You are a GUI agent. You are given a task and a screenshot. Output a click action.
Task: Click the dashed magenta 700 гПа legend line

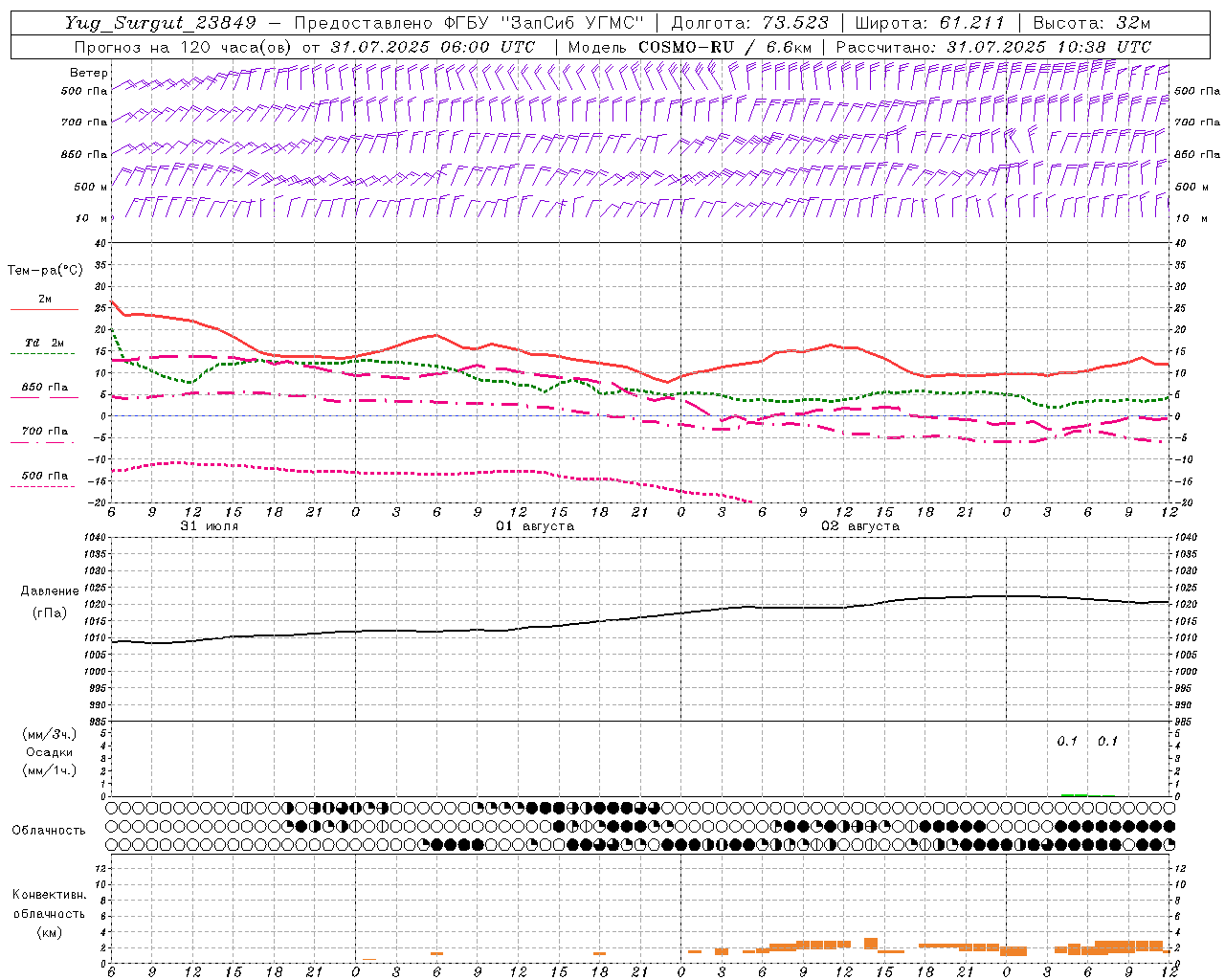point(44,443)
